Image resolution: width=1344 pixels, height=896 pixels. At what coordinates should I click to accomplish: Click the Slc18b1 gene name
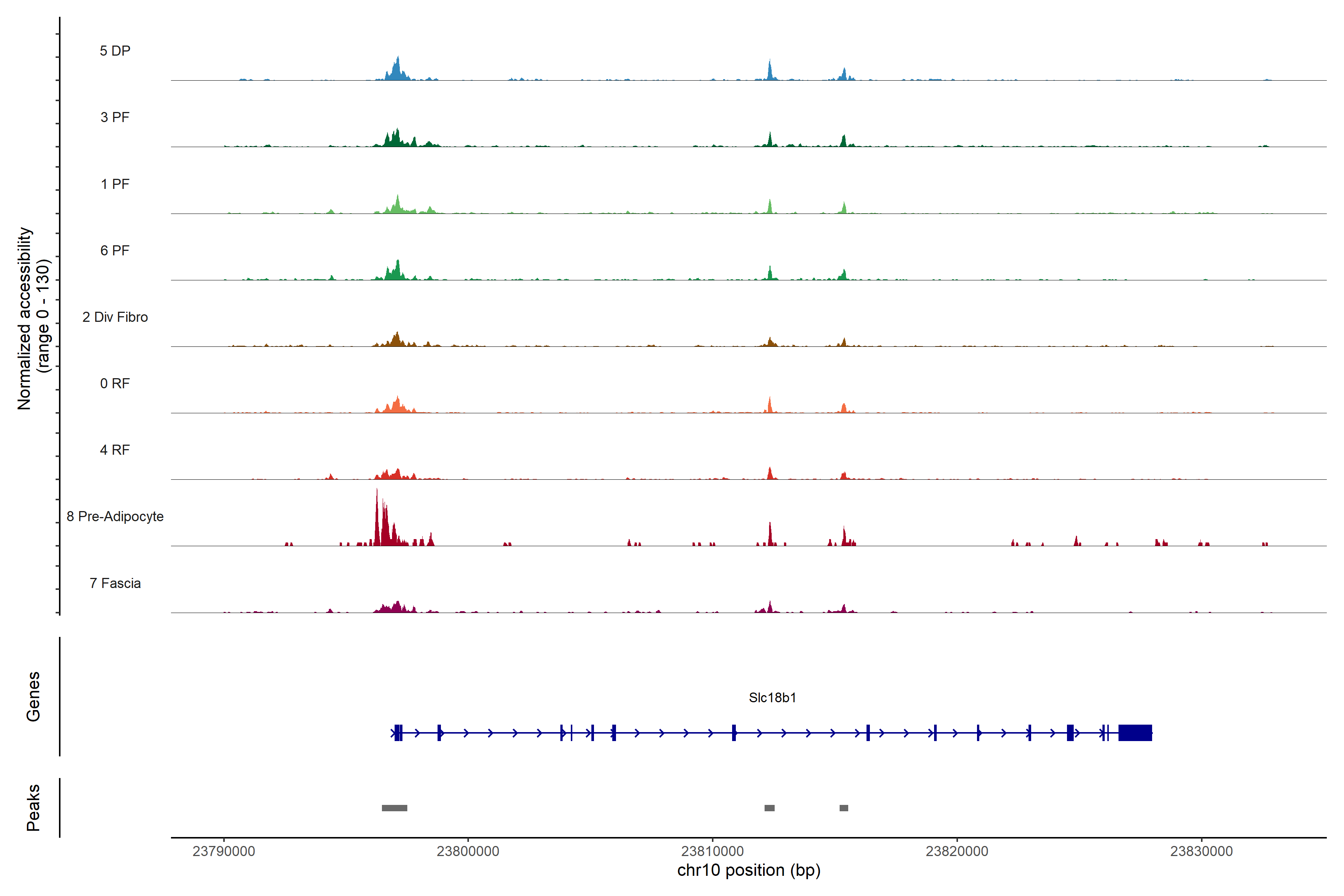[772, 698]
